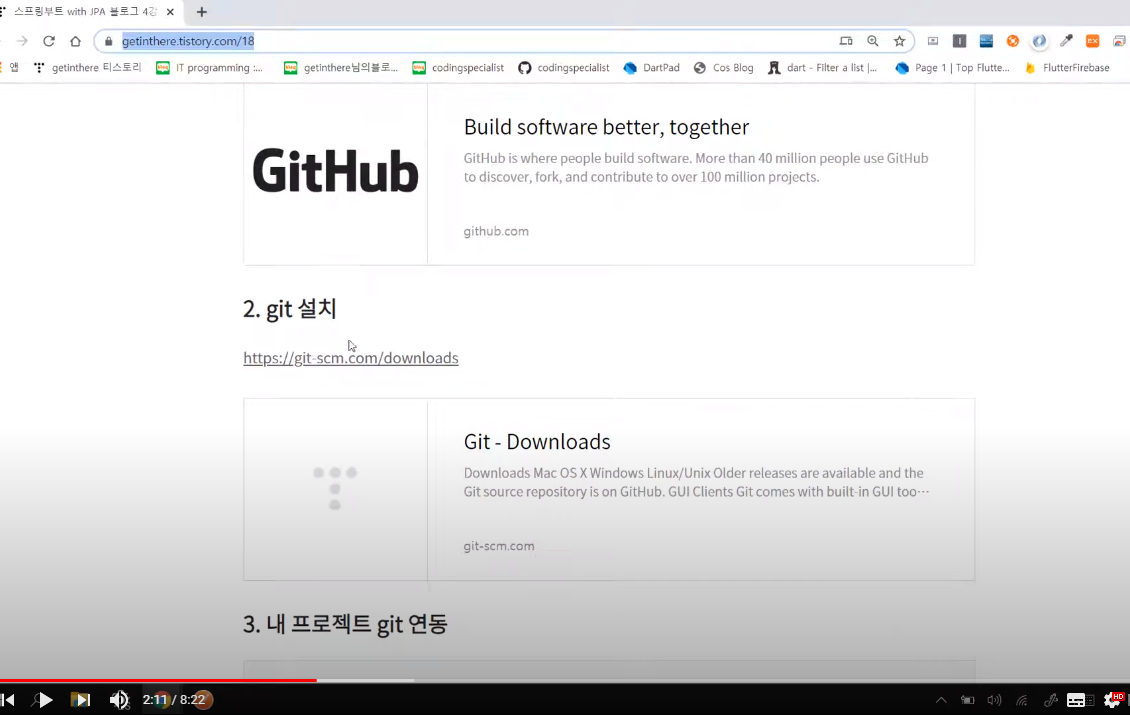1130x715 pixels.
Task: Toggle video subtitles/captions
Action: click(1076, 700)
